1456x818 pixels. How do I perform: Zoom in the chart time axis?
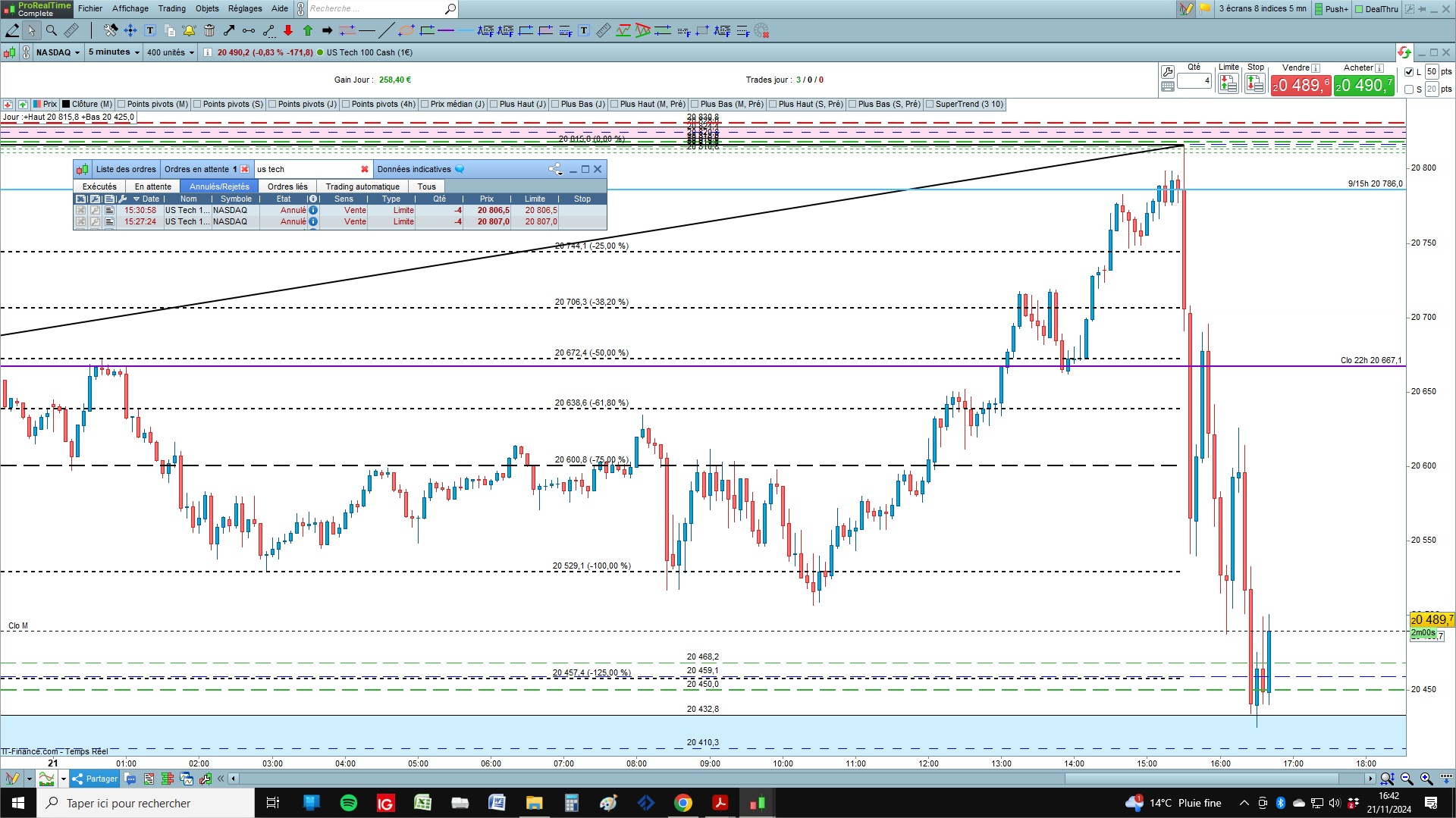[1426, 779]
